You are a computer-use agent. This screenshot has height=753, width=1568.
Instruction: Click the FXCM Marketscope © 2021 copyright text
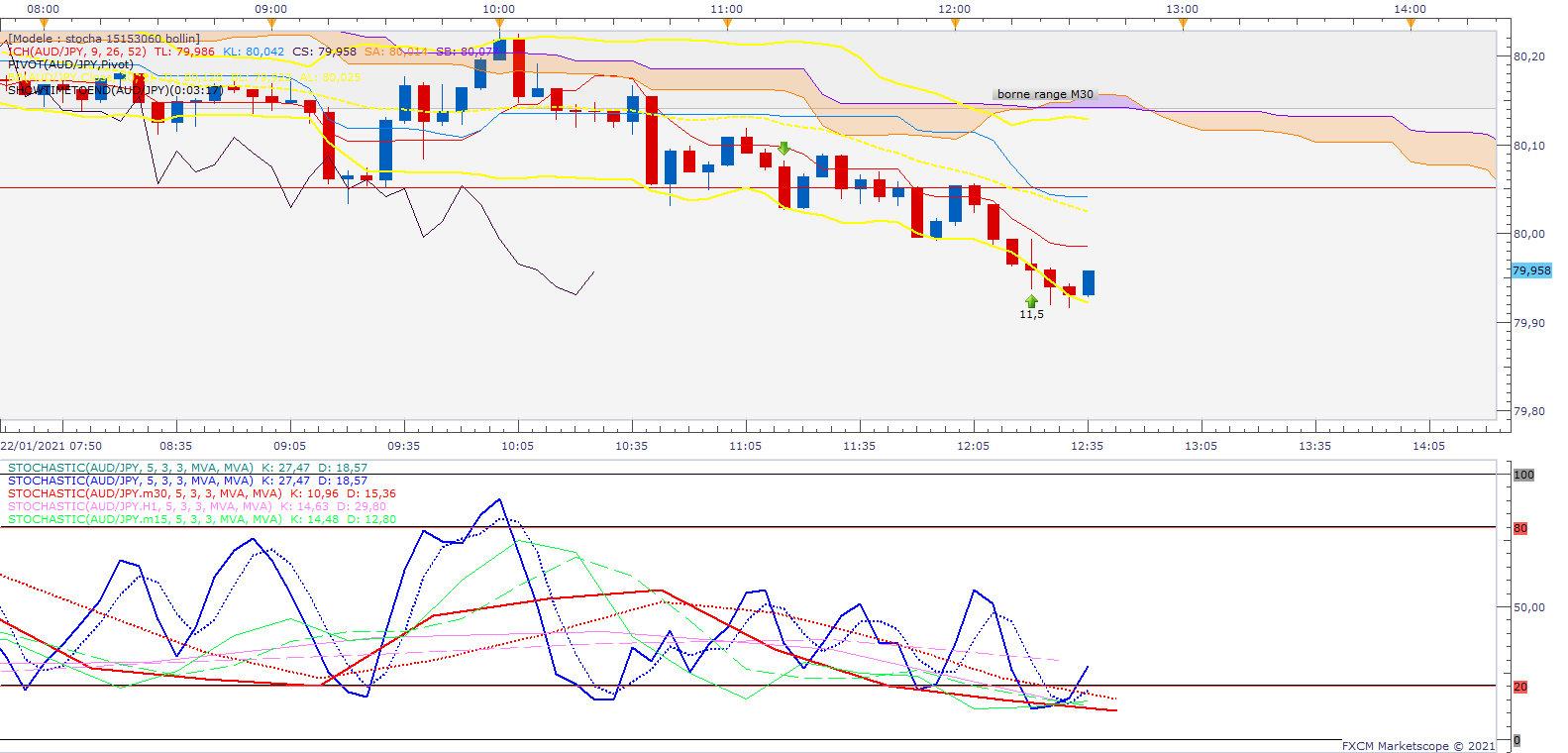pyautogui.click(x=1419, y=746)
